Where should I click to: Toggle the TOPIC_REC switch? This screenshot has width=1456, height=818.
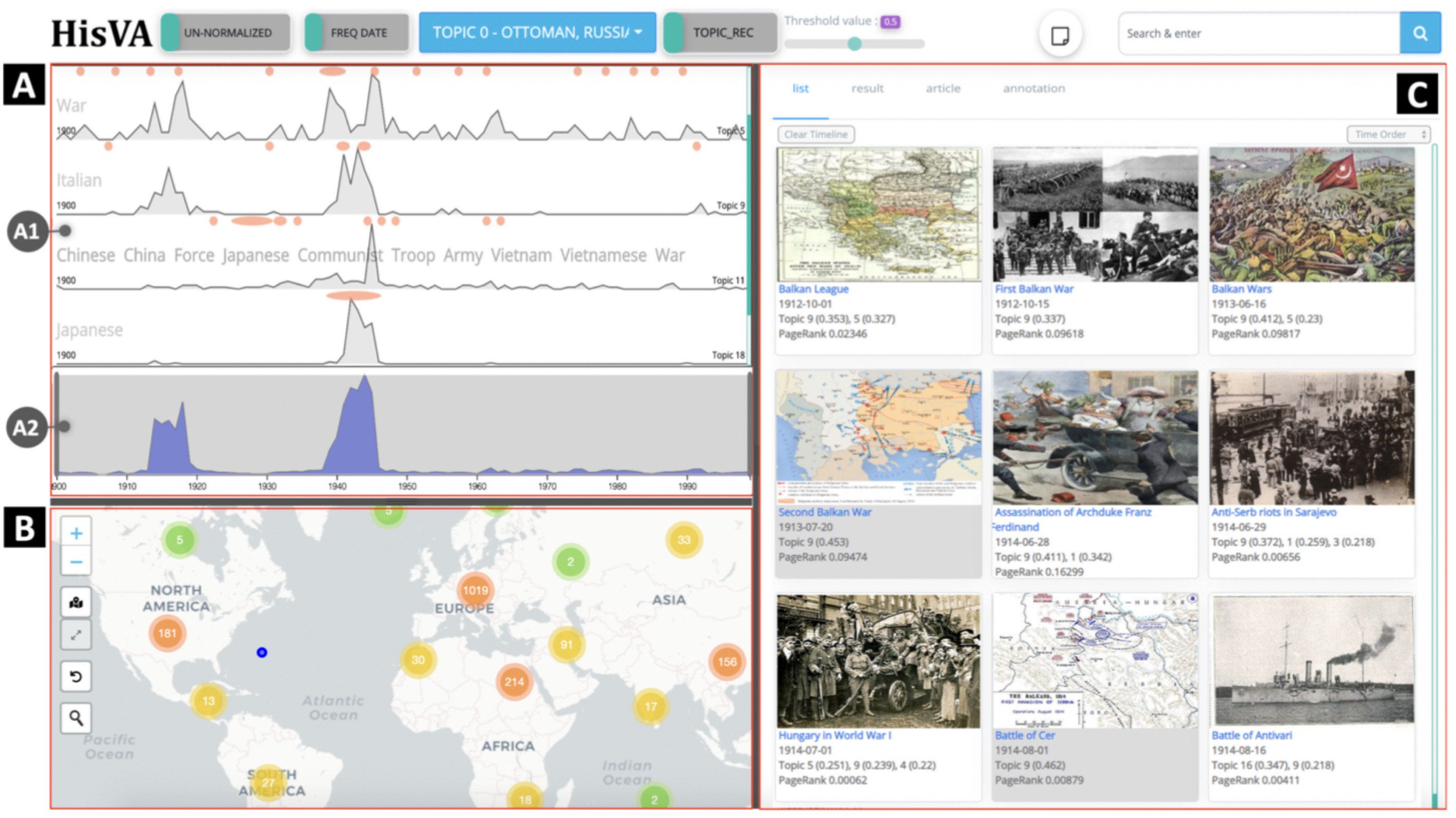720,33
